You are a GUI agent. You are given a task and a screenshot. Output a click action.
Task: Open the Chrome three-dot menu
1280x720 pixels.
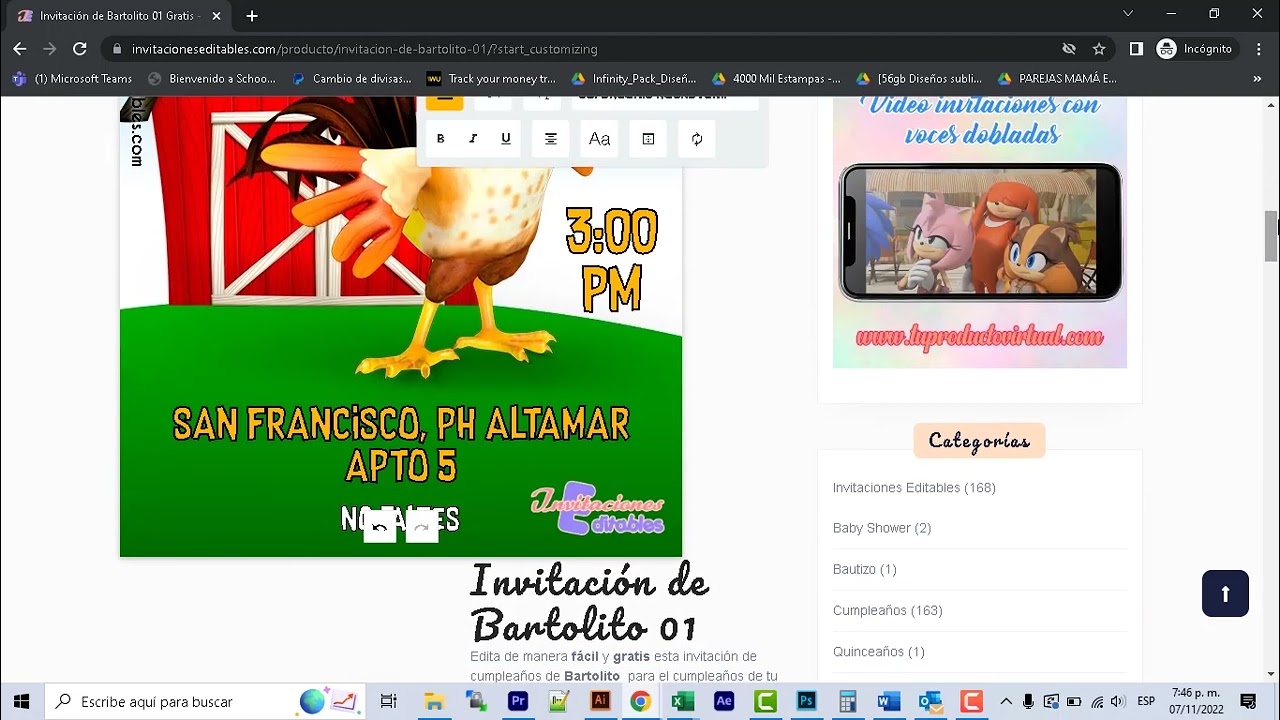click(1258, 49)
